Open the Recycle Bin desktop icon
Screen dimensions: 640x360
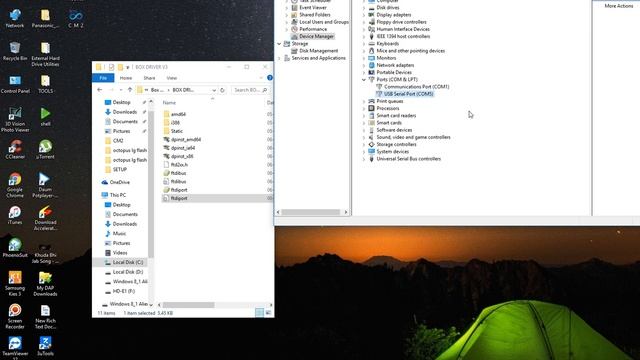coord(15,51)
